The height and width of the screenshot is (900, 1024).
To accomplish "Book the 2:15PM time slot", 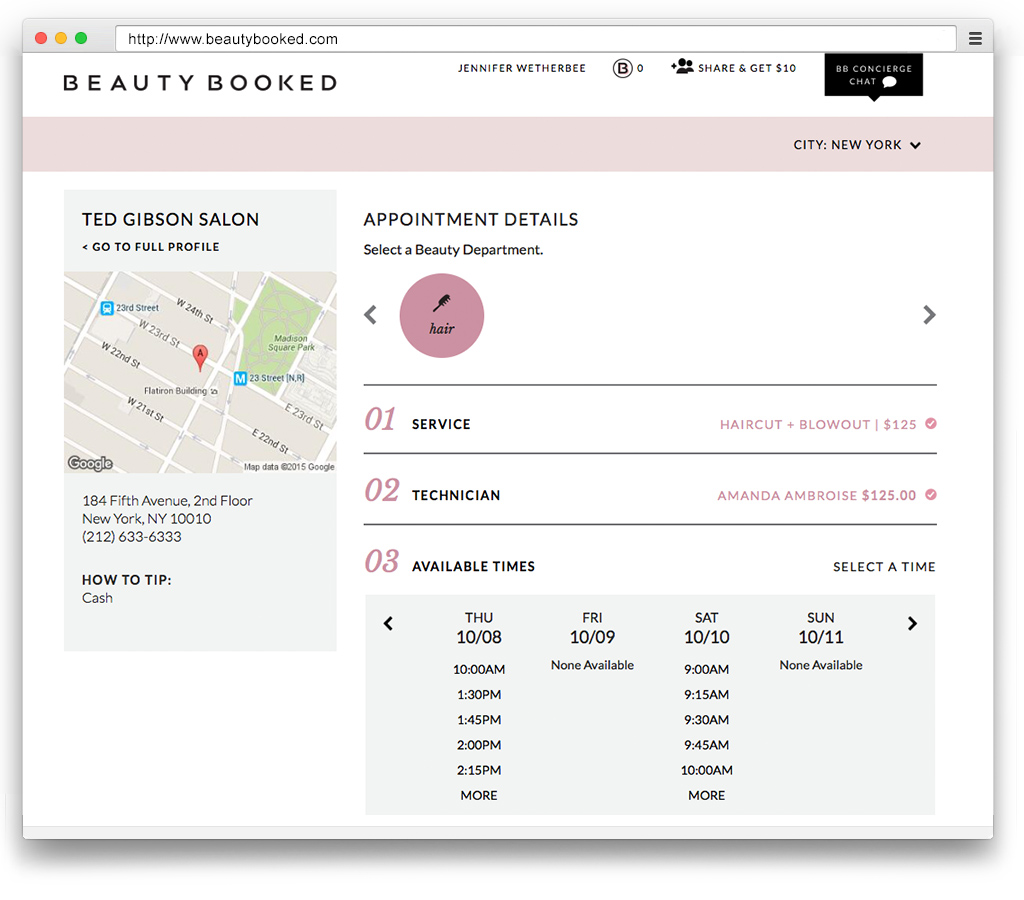I will [479, 771].
